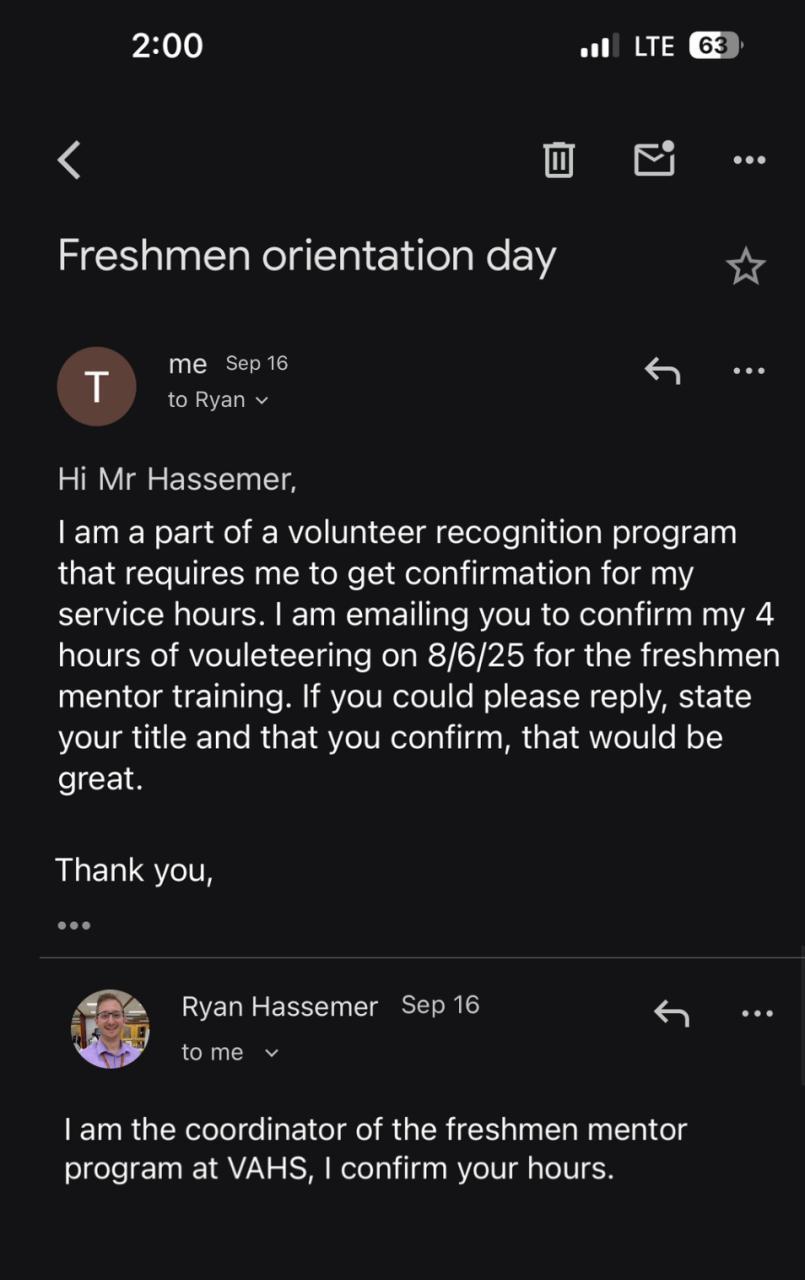
Task: Delete this email with trash icon
Action: pos(558,160)
